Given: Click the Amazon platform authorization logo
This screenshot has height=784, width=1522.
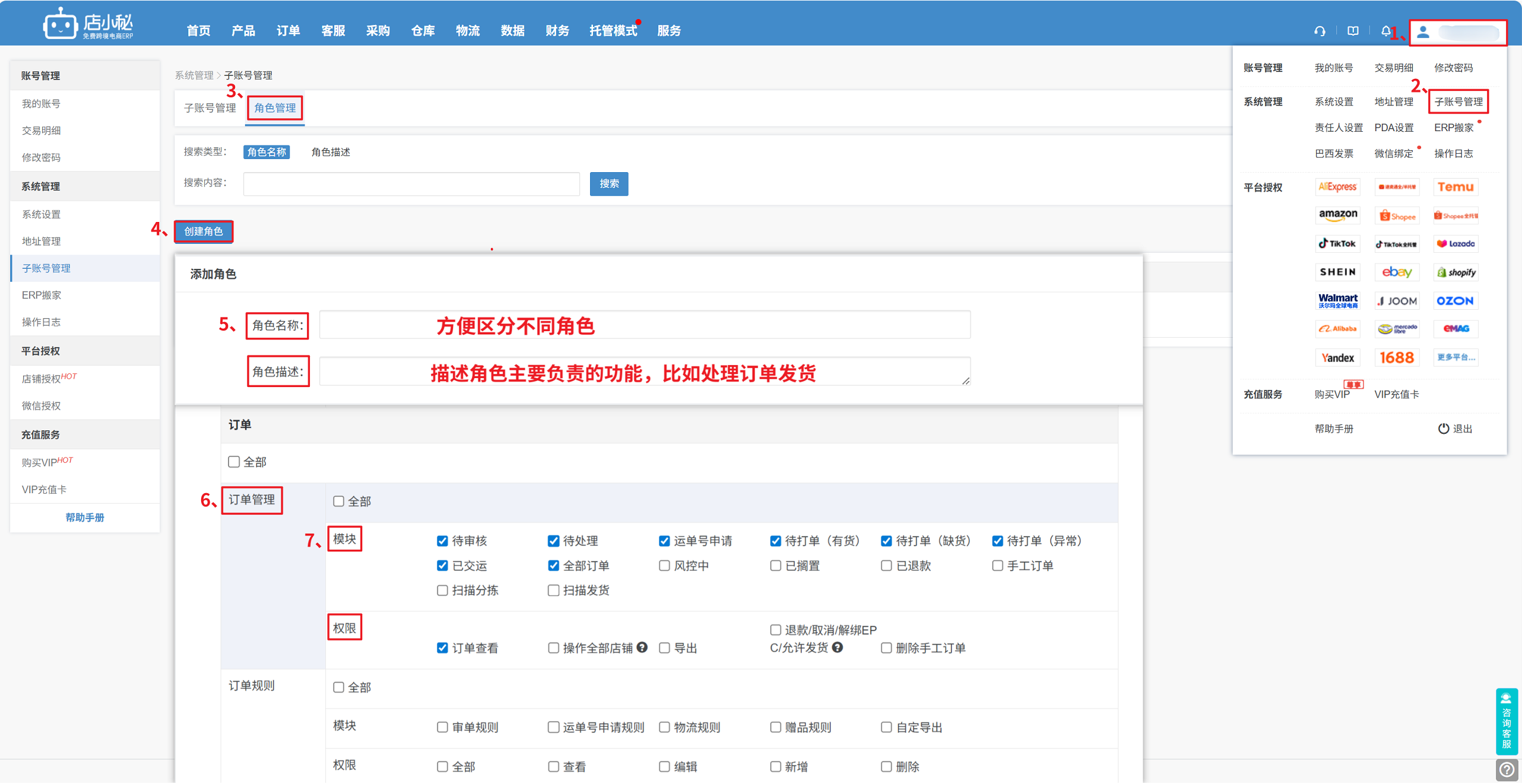Looking at the screenshot, I should (x=1337, y=215).
